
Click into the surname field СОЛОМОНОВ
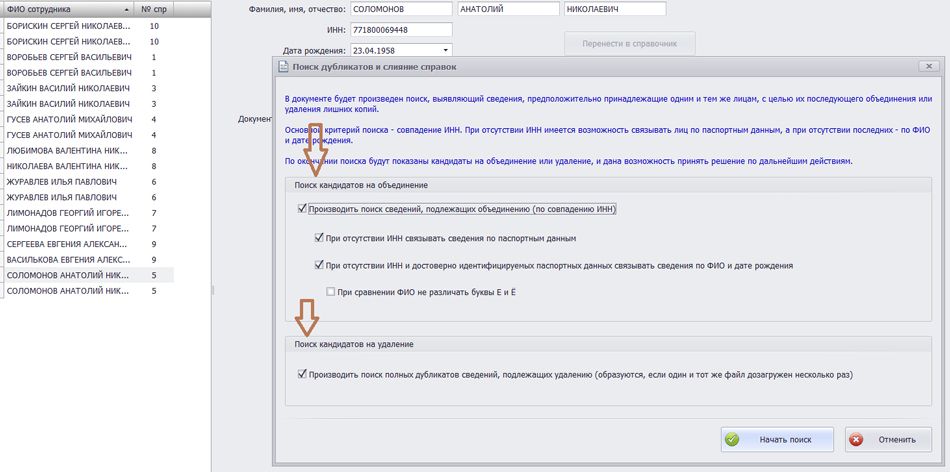click(x=401, y=10)
